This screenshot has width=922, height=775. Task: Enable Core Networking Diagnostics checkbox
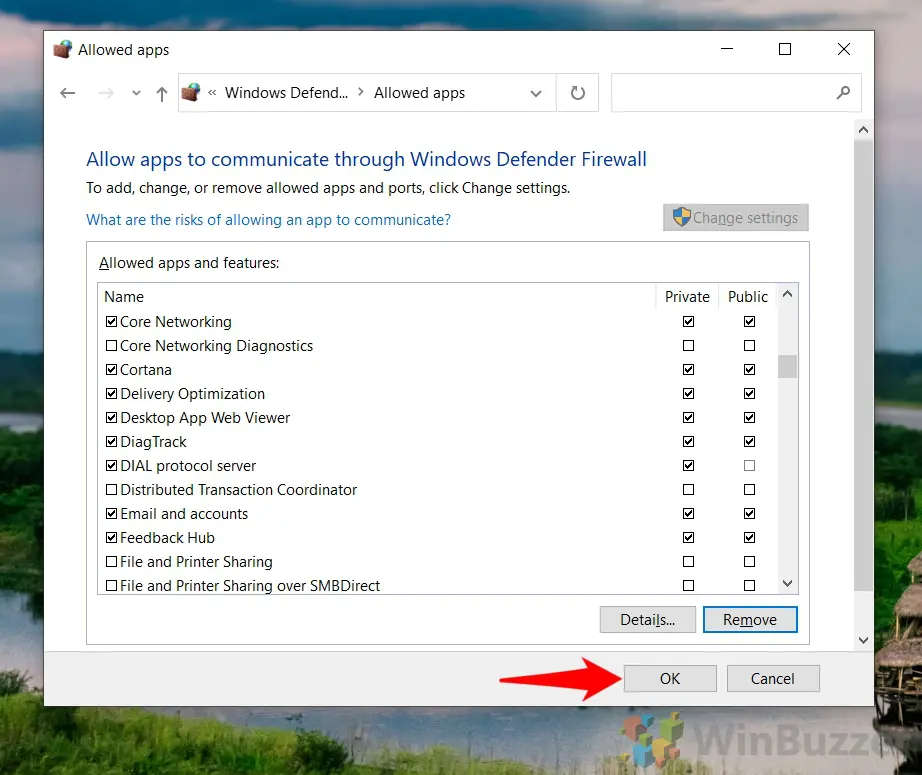111,346
